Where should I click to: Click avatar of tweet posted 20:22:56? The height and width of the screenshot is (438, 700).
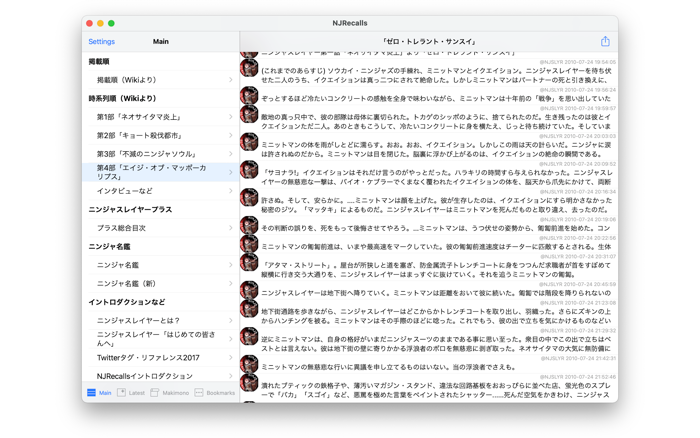[x=249, y=244]
